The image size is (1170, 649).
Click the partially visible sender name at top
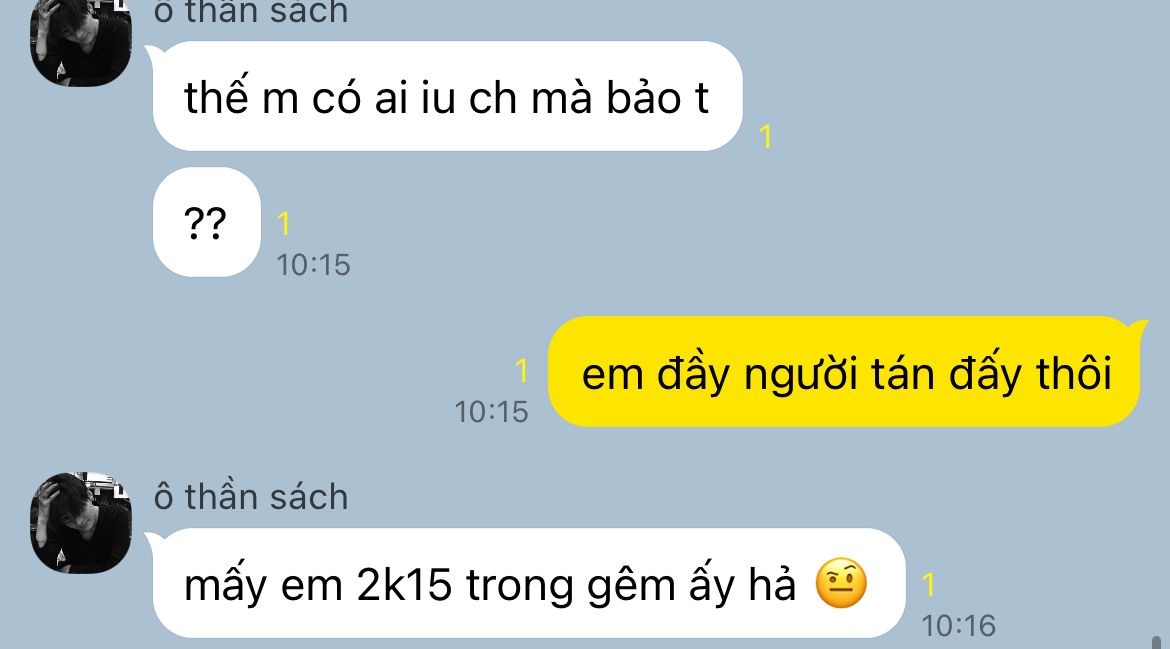pos(251,11)
